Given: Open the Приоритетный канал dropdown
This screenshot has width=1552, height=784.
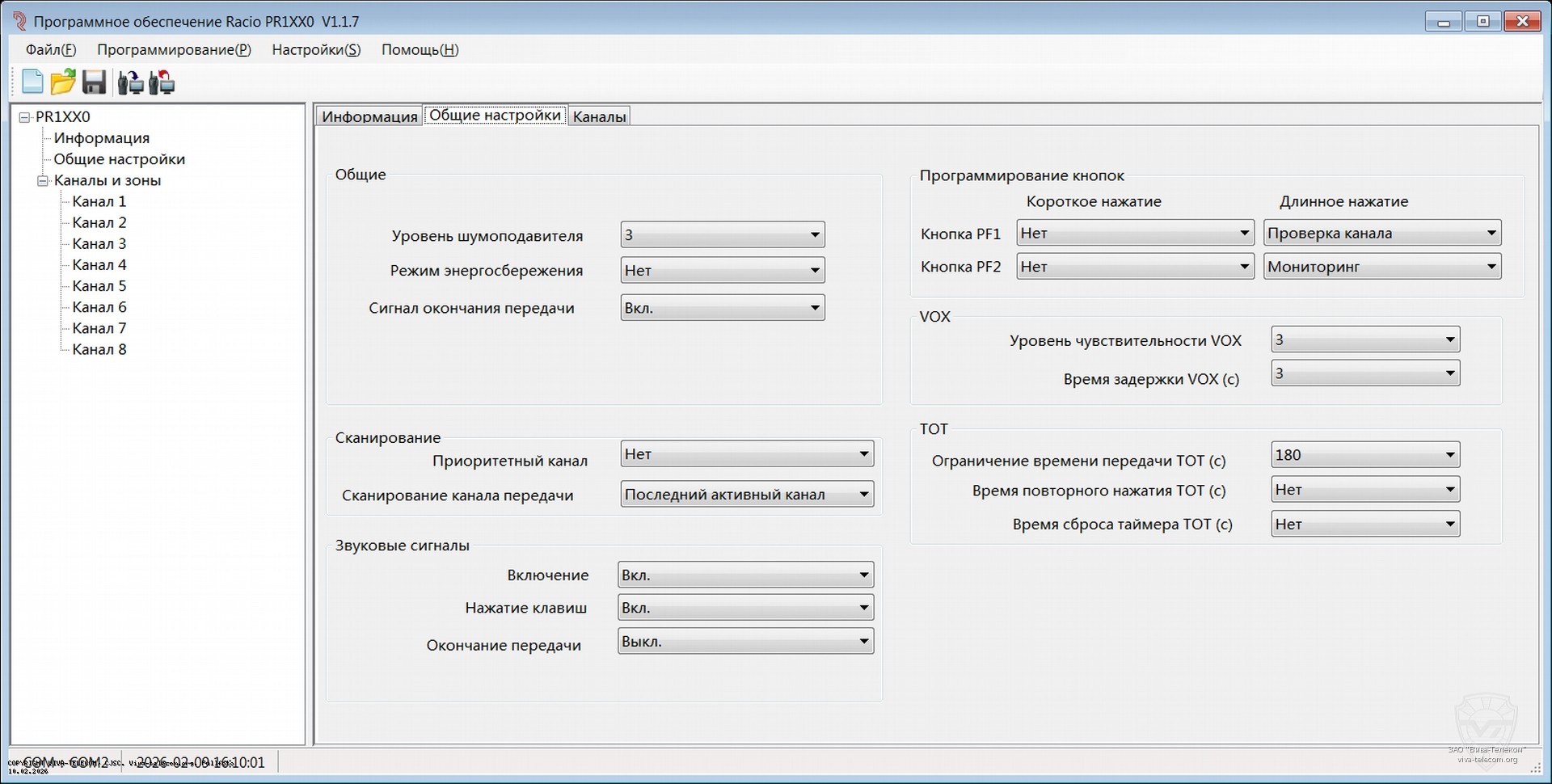Looking at the screenshot, I should [747, 454].
